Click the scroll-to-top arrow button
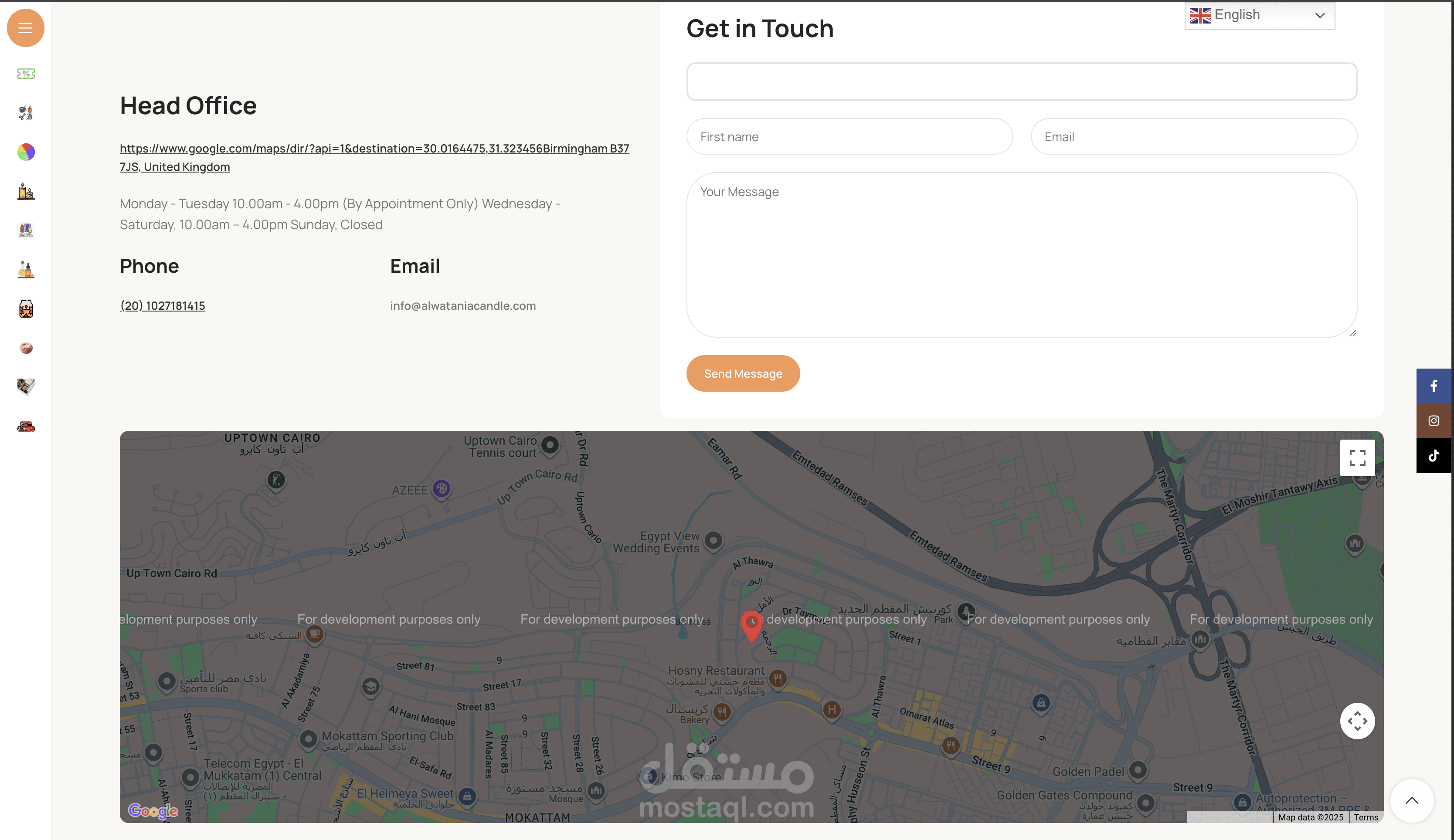 click(1411, 800)
